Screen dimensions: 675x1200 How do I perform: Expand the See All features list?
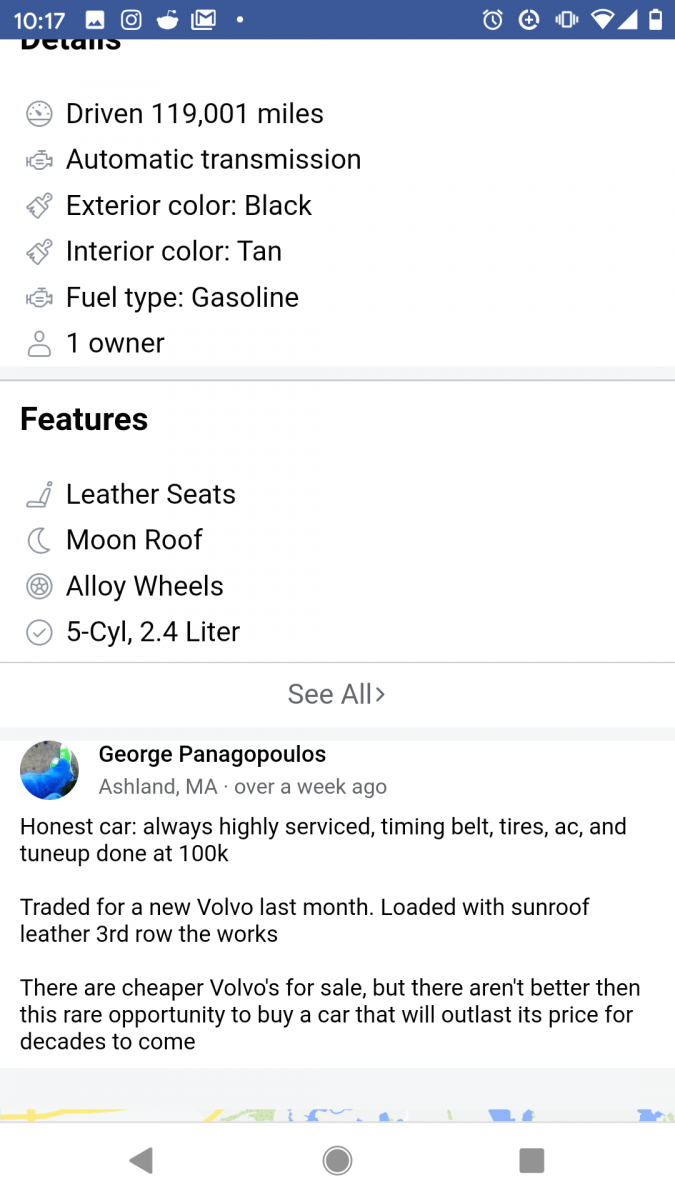337,694
